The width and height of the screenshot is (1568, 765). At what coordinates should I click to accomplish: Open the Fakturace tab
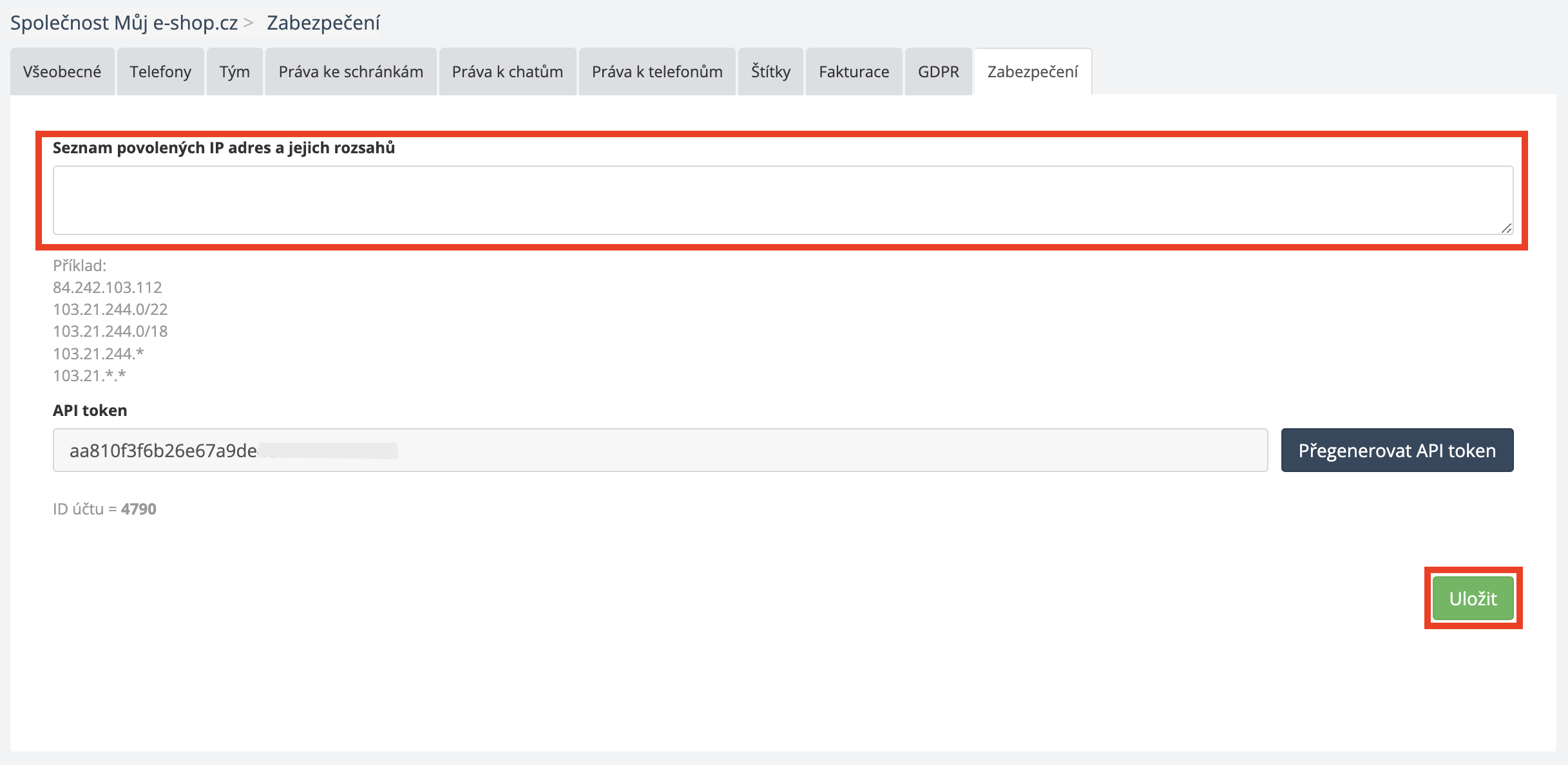tap(854, 71)
